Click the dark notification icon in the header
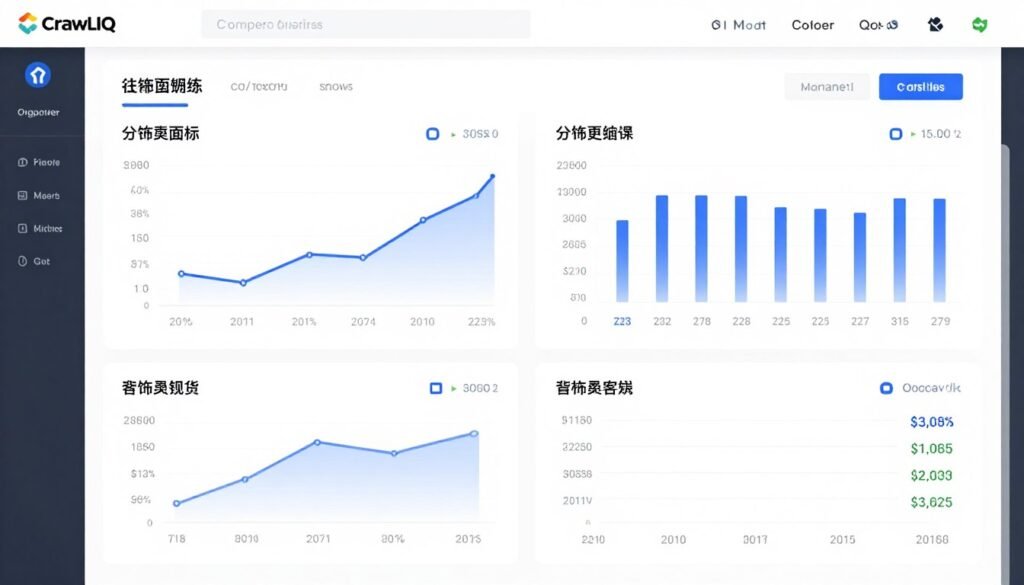The image size is (1024, 585). [935, 23]
